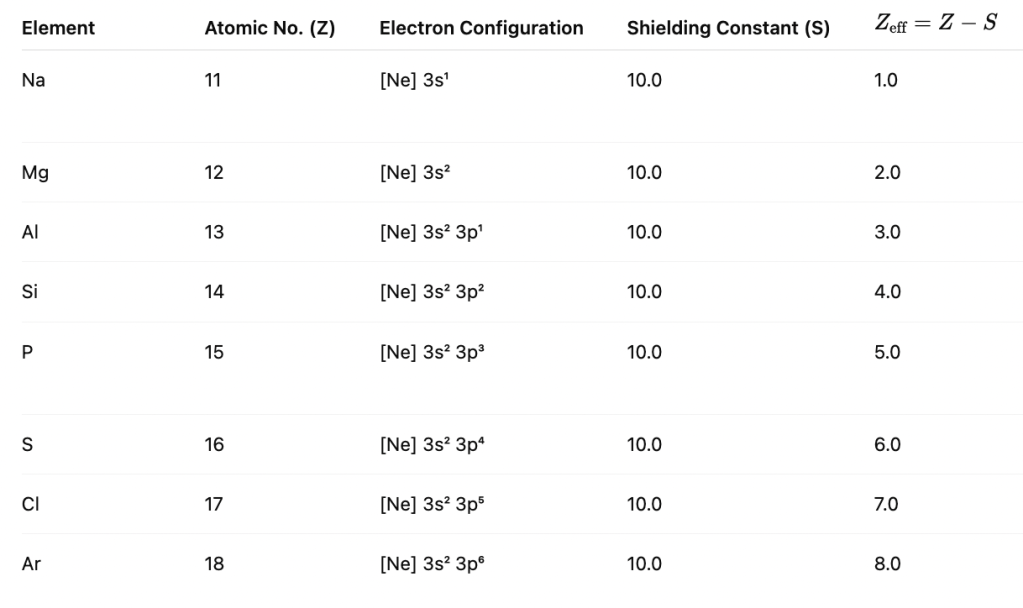
Task: Select the Cl element cell
Action: pos(30,504)
